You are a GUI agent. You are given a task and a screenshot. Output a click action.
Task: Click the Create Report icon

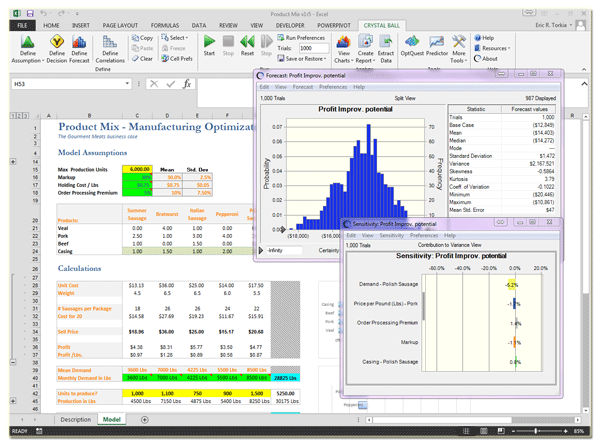(365, 41)
